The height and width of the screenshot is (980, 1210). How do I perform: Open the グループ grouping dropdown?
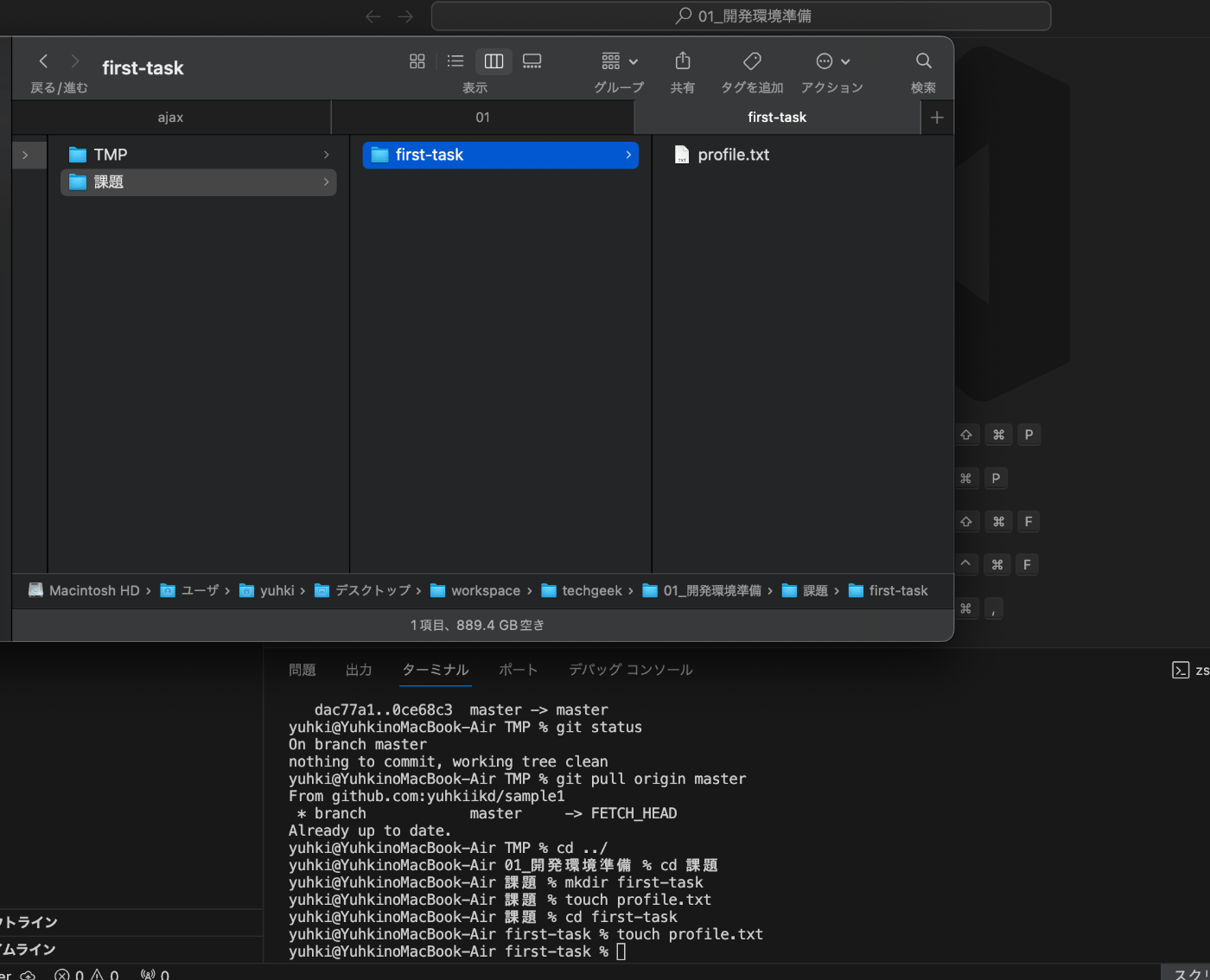tap(620, 60)
